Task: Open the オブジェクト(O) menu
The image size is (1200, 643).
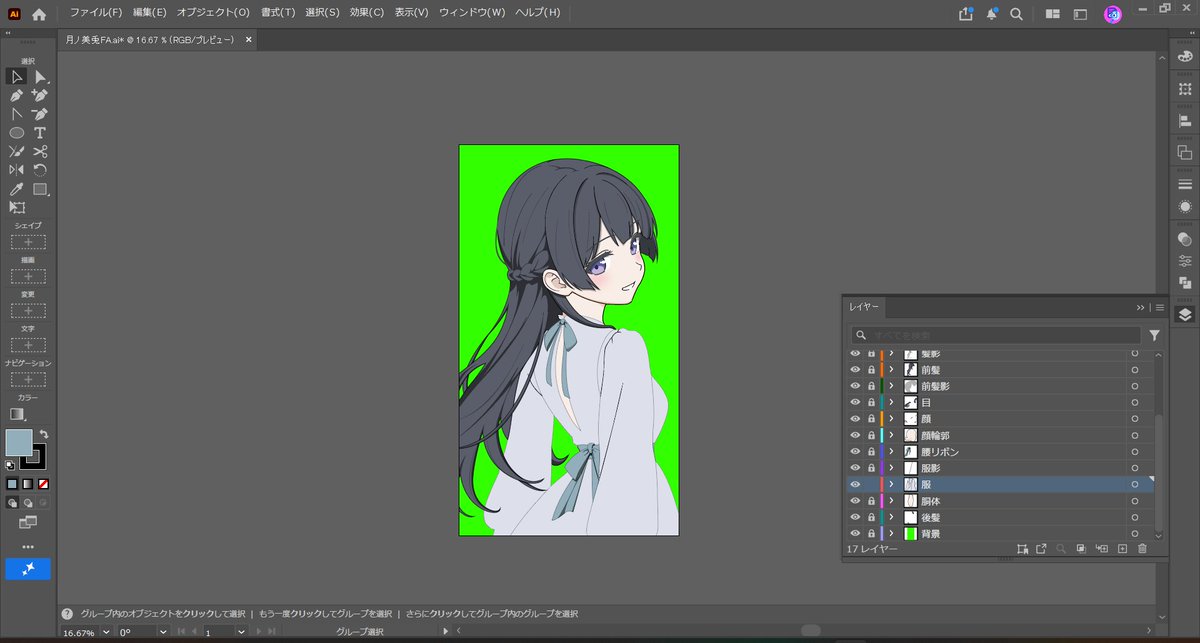Action: [213, 13]
